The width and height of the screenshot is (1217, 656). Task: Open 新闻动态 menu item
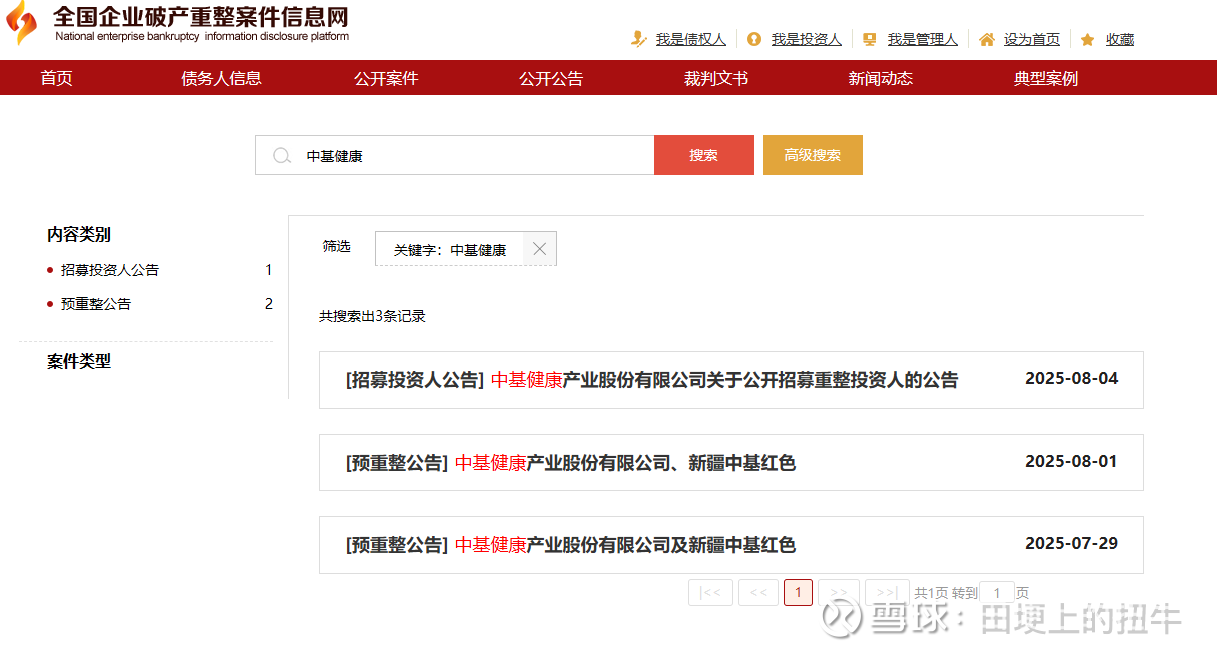[x=881, y=78]
